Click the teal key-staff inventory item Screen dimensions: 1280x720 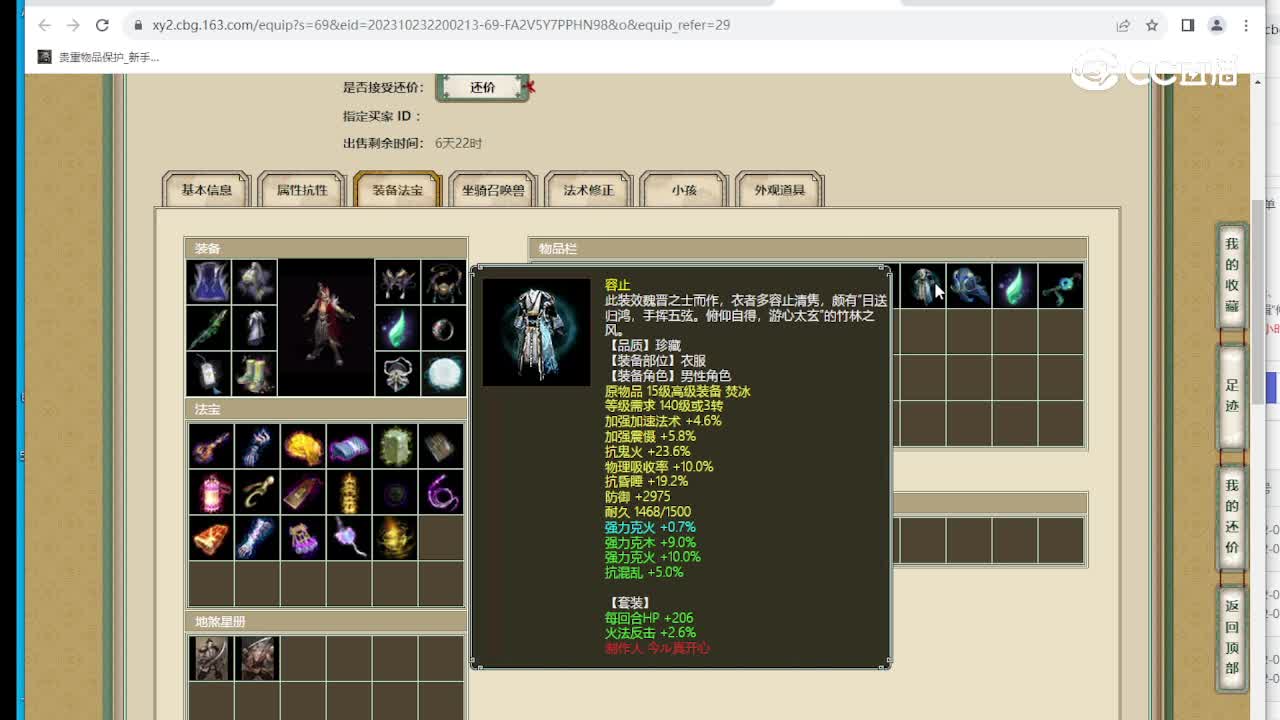[x=1061, y=286]
